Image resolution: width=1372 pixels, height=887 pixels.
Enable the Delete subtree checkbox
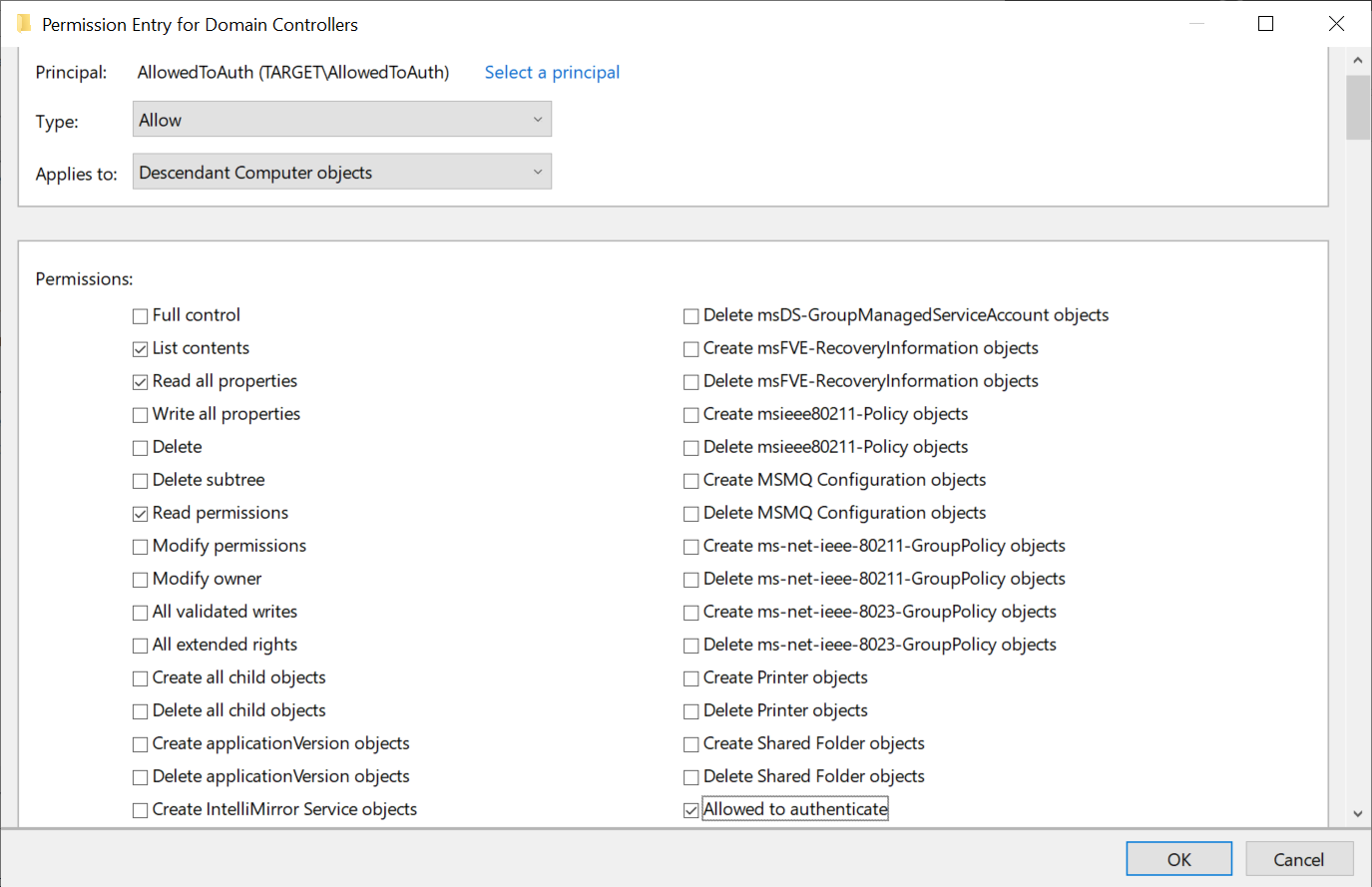pos(141,481)
